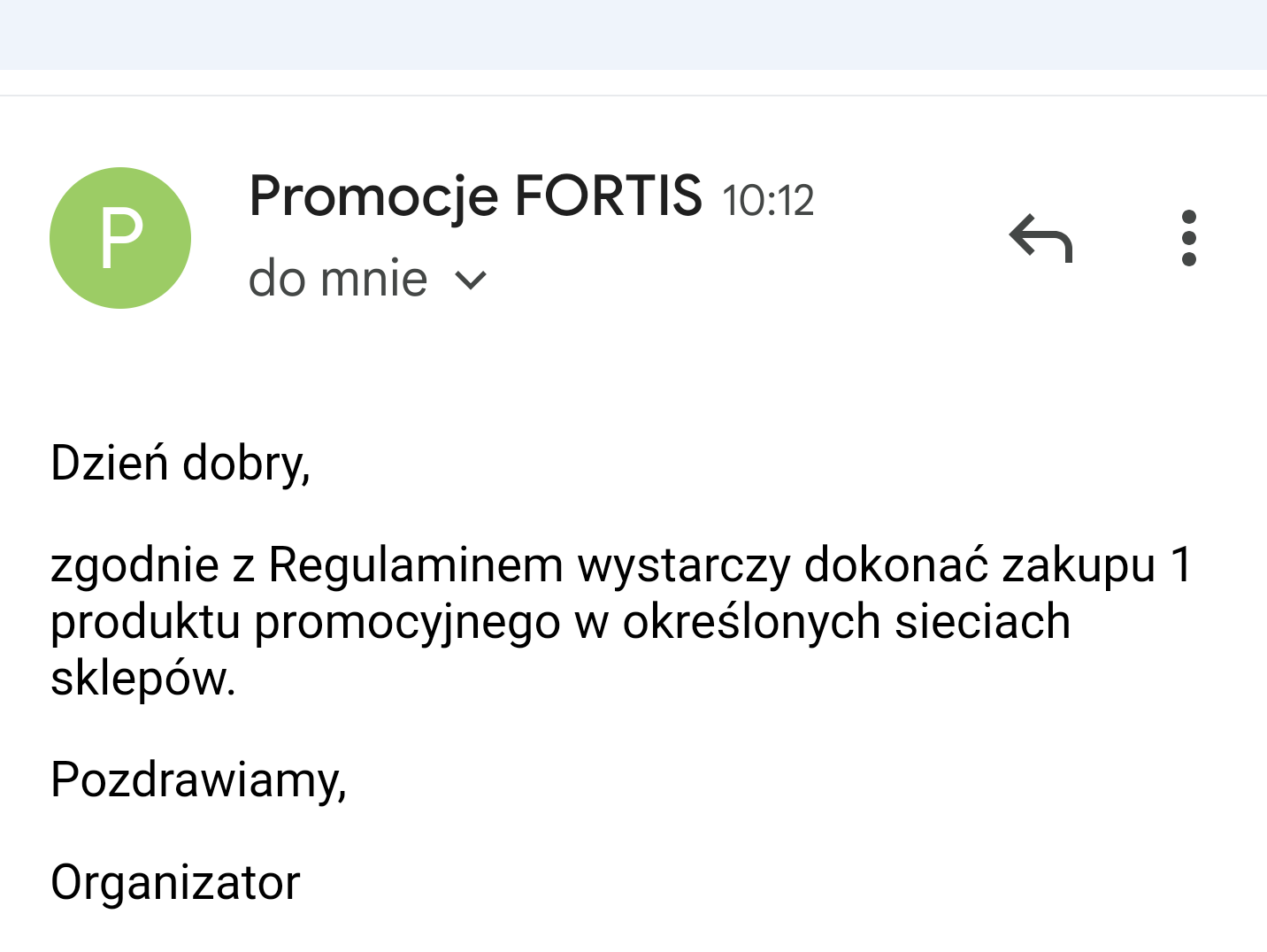The image size is (1267, 952).
Task: Click the "Organizator" signature
Action: pyautogui.click(x=175, y=883)
